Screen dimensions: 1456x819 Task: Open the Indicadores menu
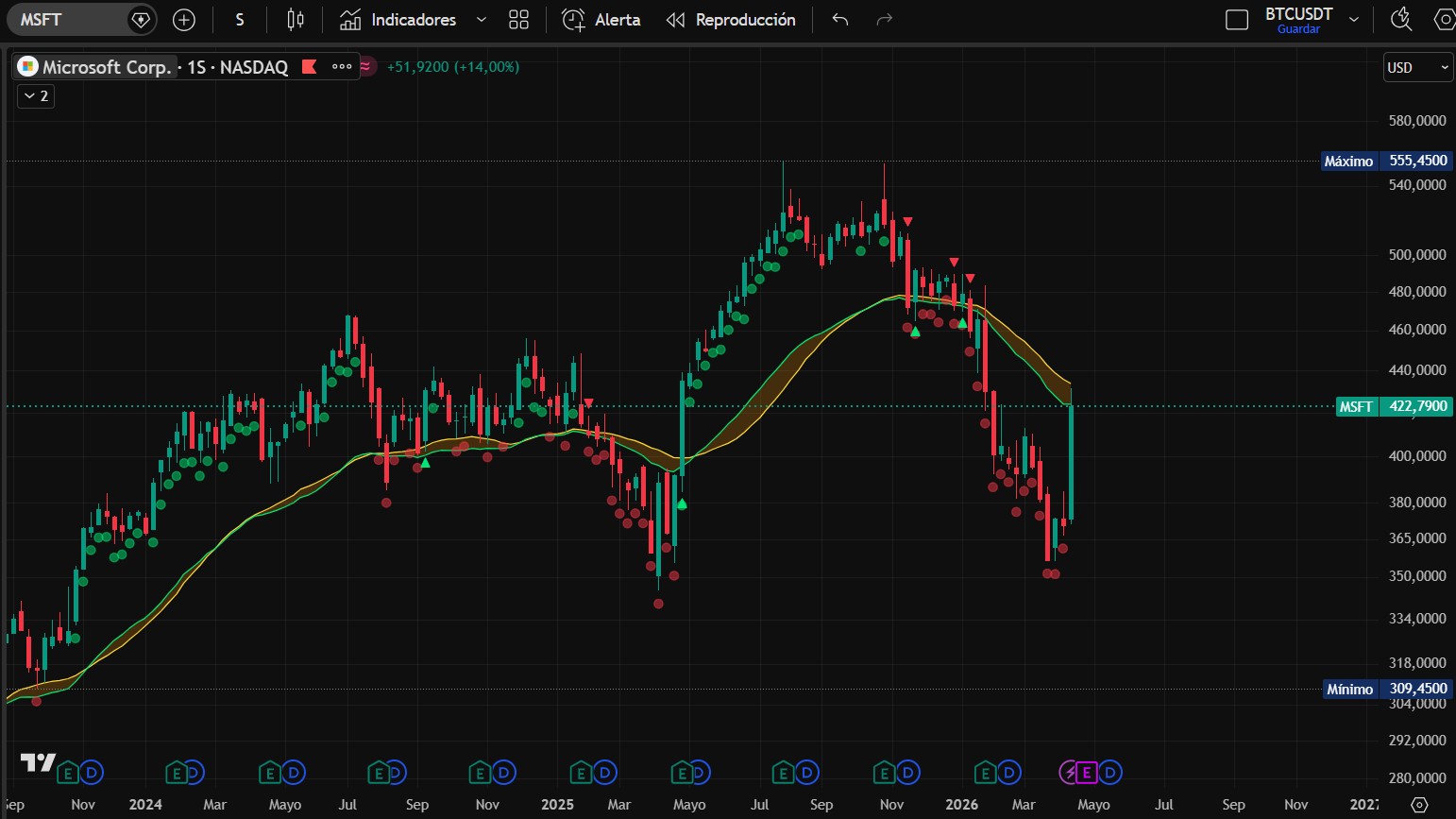point(398,20)
